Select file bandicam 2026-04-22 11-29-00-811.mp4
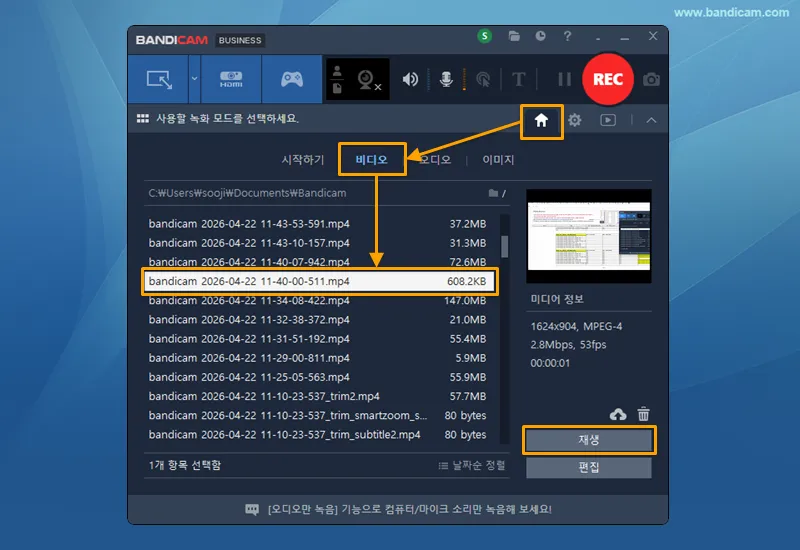The width and height of the screenshot is (800, 550). coord(317,358)
